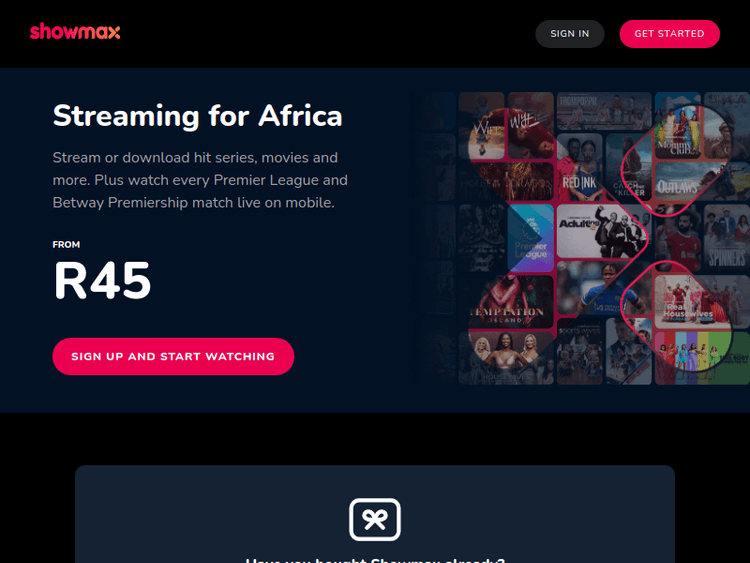The image size is (750, 563).
Task: Click the Chelsea footballer thumbnail
Action: (604, 288)
